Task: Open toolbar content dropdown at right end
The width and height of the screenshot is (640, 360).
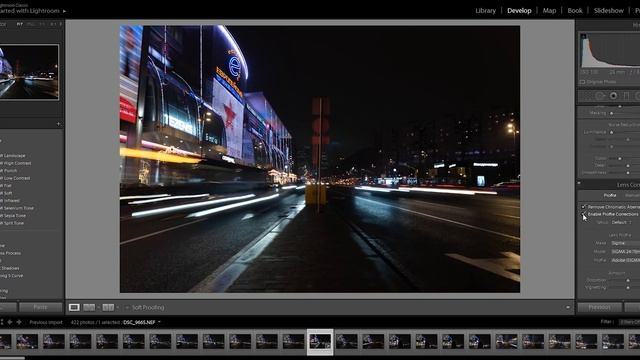Action: [568, 307]
